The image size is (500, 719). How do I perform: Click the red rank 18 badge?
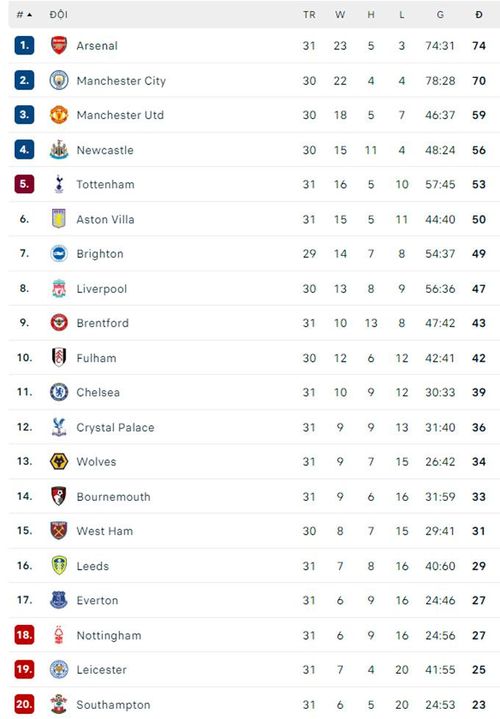(24, 635)
